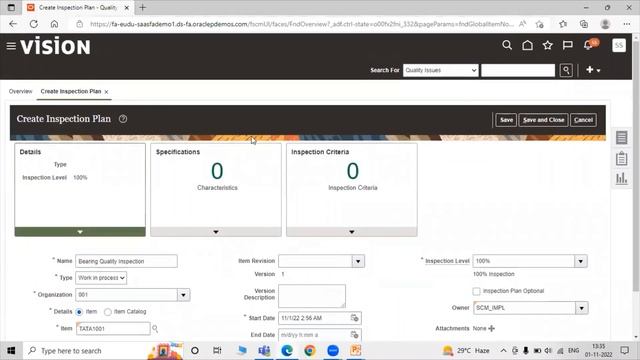Open the browser home page

coord(54,24)
